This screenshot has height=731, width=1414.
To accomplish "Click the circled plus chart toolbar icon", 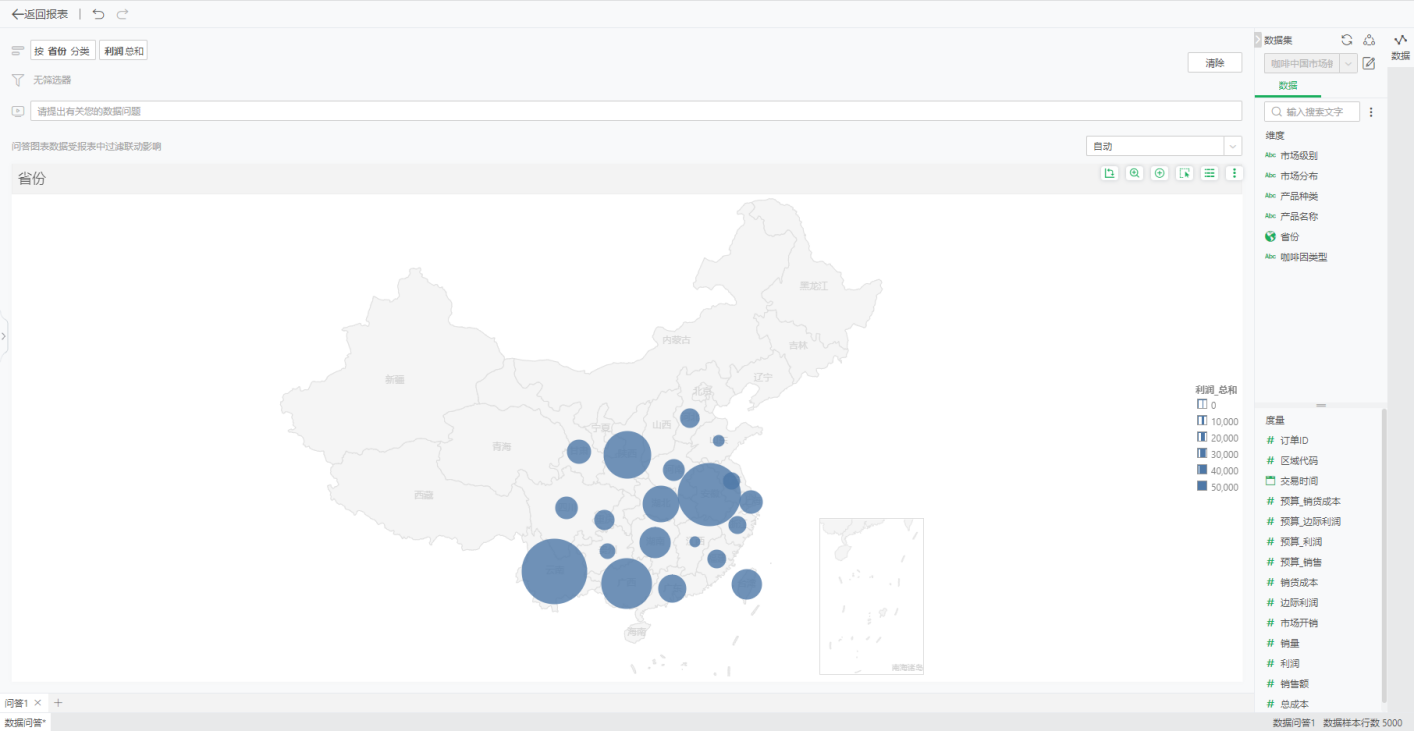I will point(1160,173).
